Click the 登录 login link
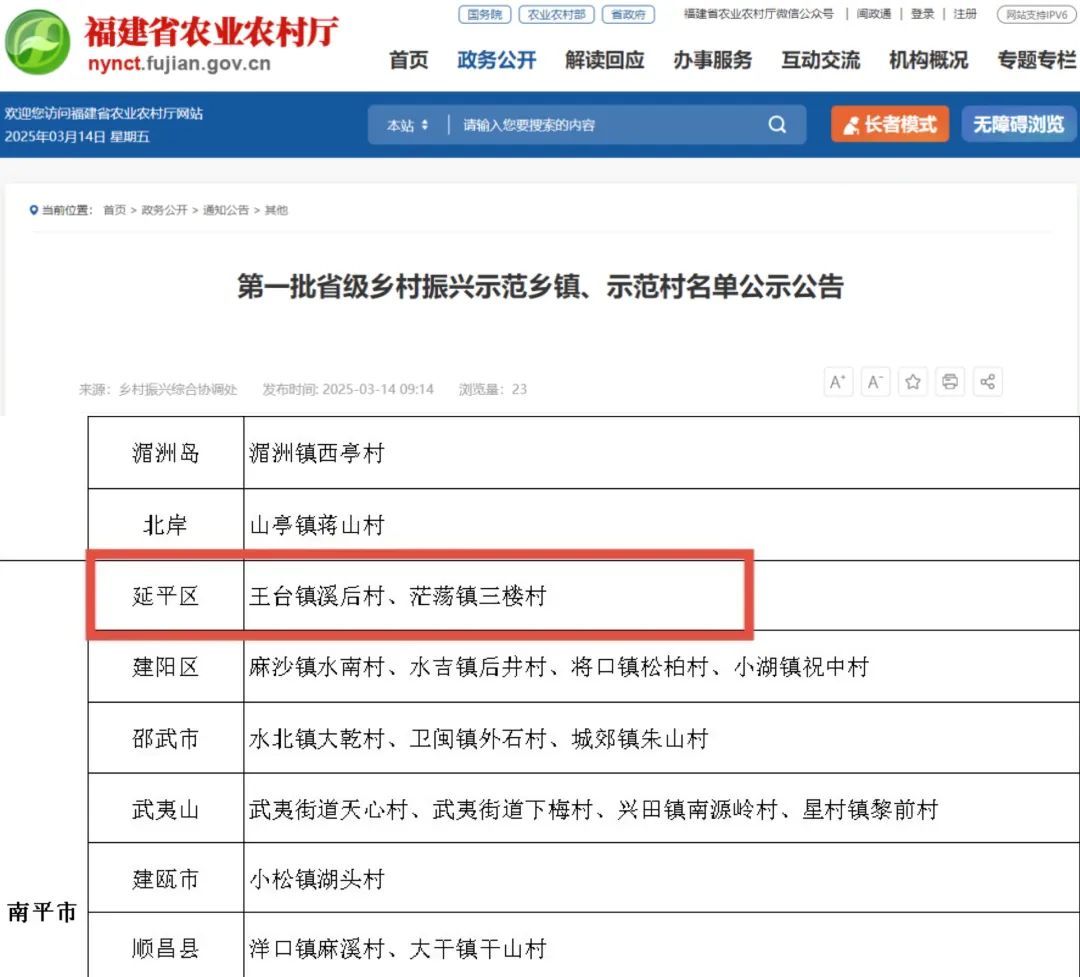Viewport: 1080px width, 977px height. pyautogui.click(x=922, y=14)
